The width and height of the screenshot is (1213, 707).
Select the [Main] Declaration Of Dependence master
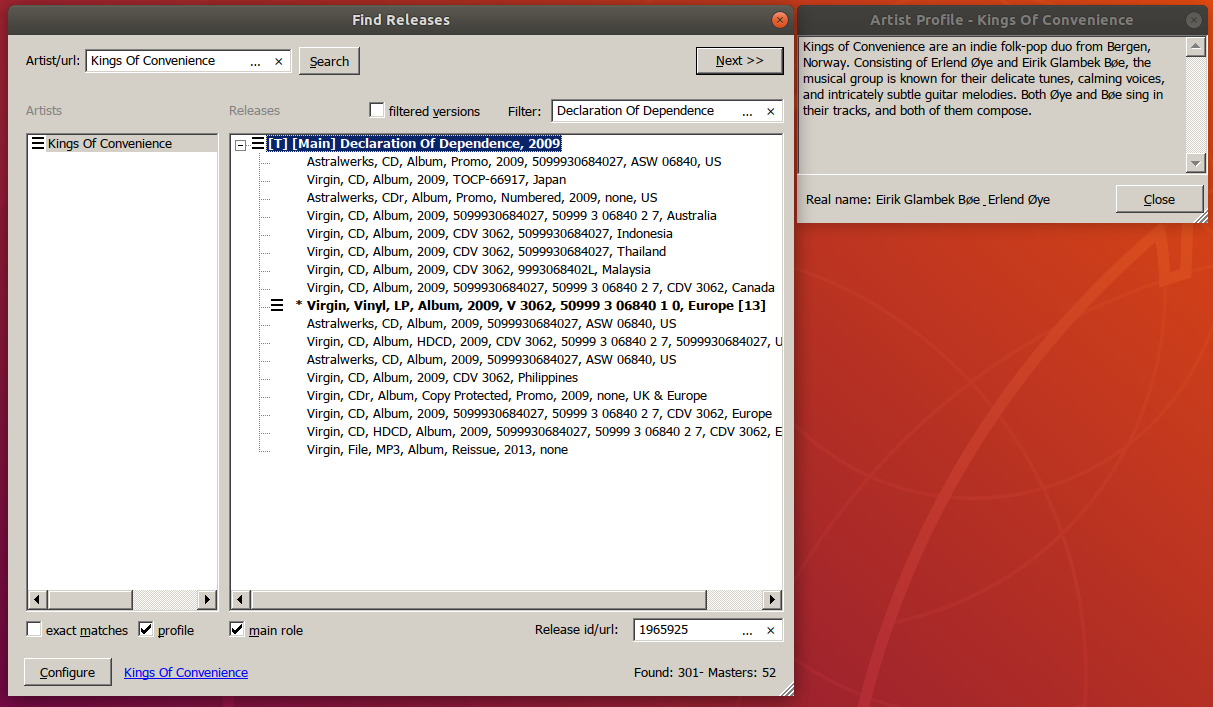(x=414, y=144)
